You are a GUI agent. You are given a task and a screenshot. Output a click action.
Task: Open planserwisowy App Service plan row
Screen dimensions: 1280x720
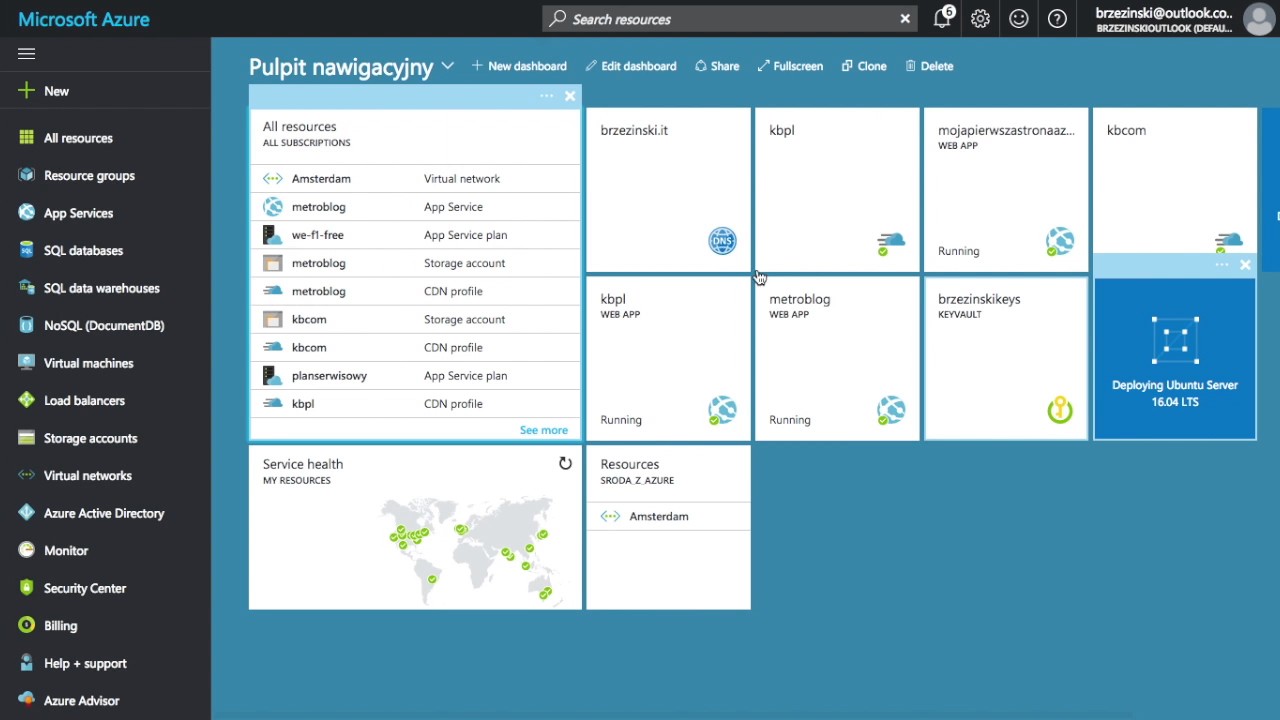(x=415, y=375)
